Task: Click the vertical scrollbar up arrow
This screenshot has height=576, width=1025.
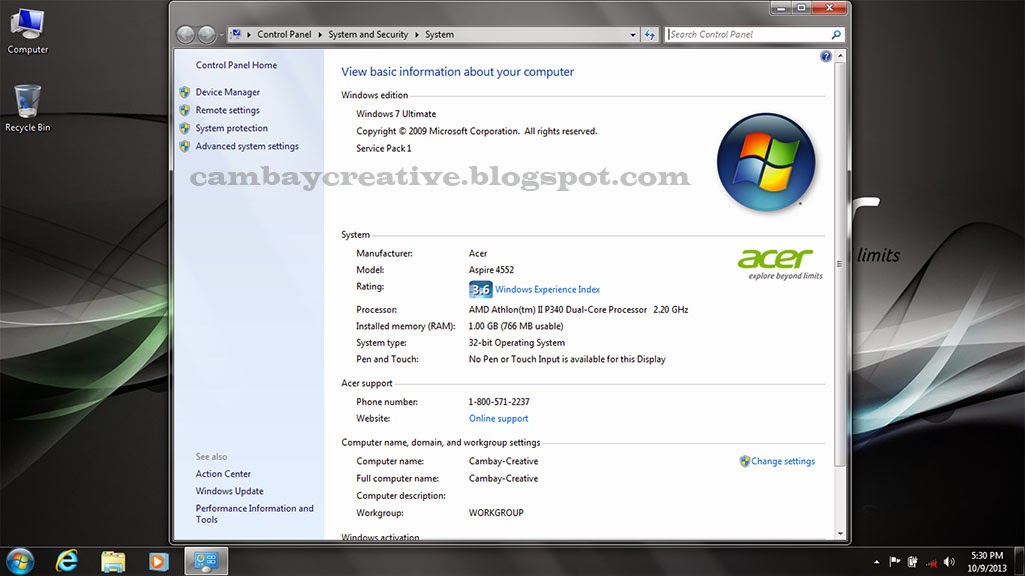Action: pos(841,56)
